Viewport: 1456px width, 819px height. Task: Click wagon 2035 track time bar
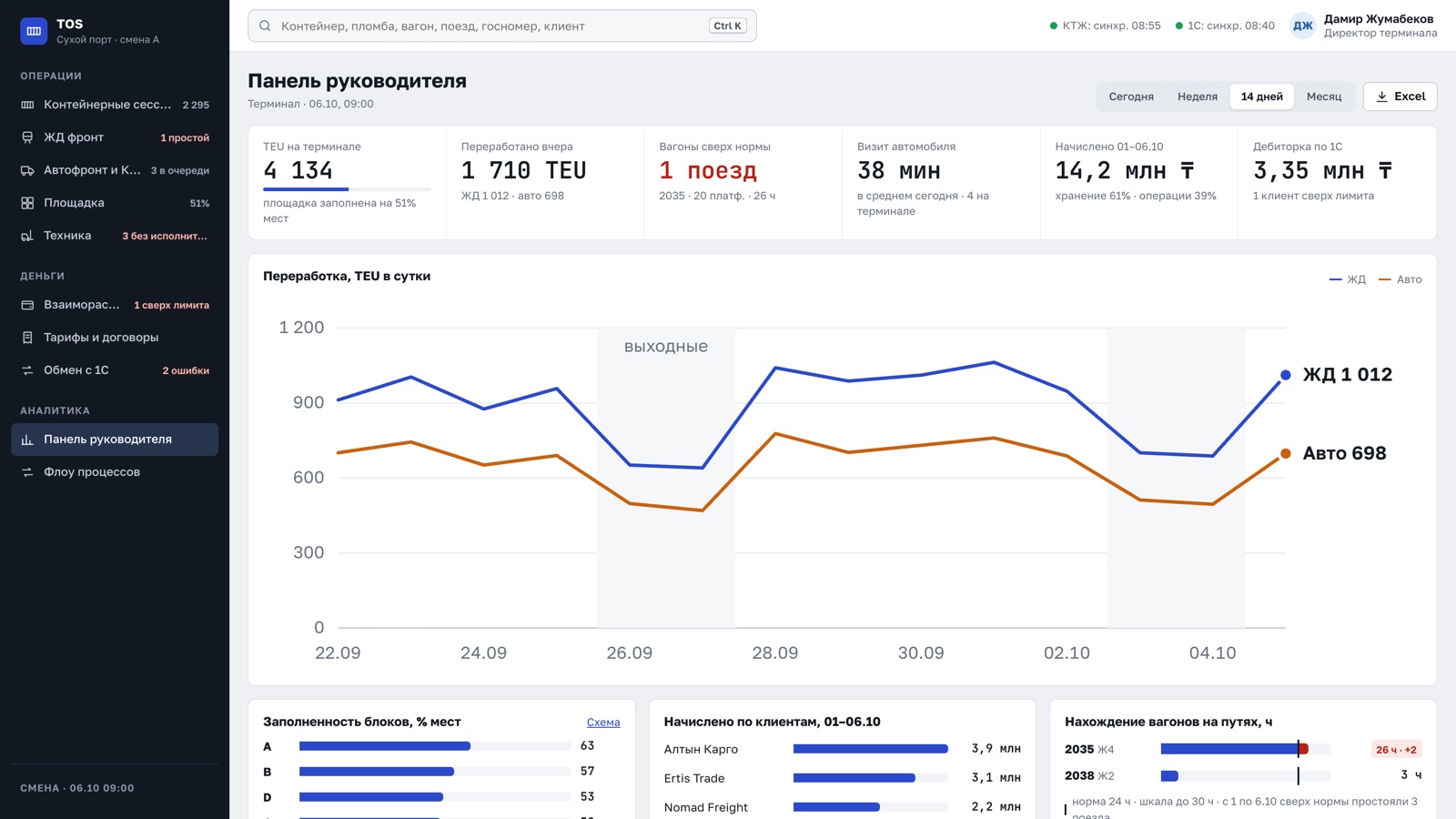pyautogui.click(x=1246, y=749)
